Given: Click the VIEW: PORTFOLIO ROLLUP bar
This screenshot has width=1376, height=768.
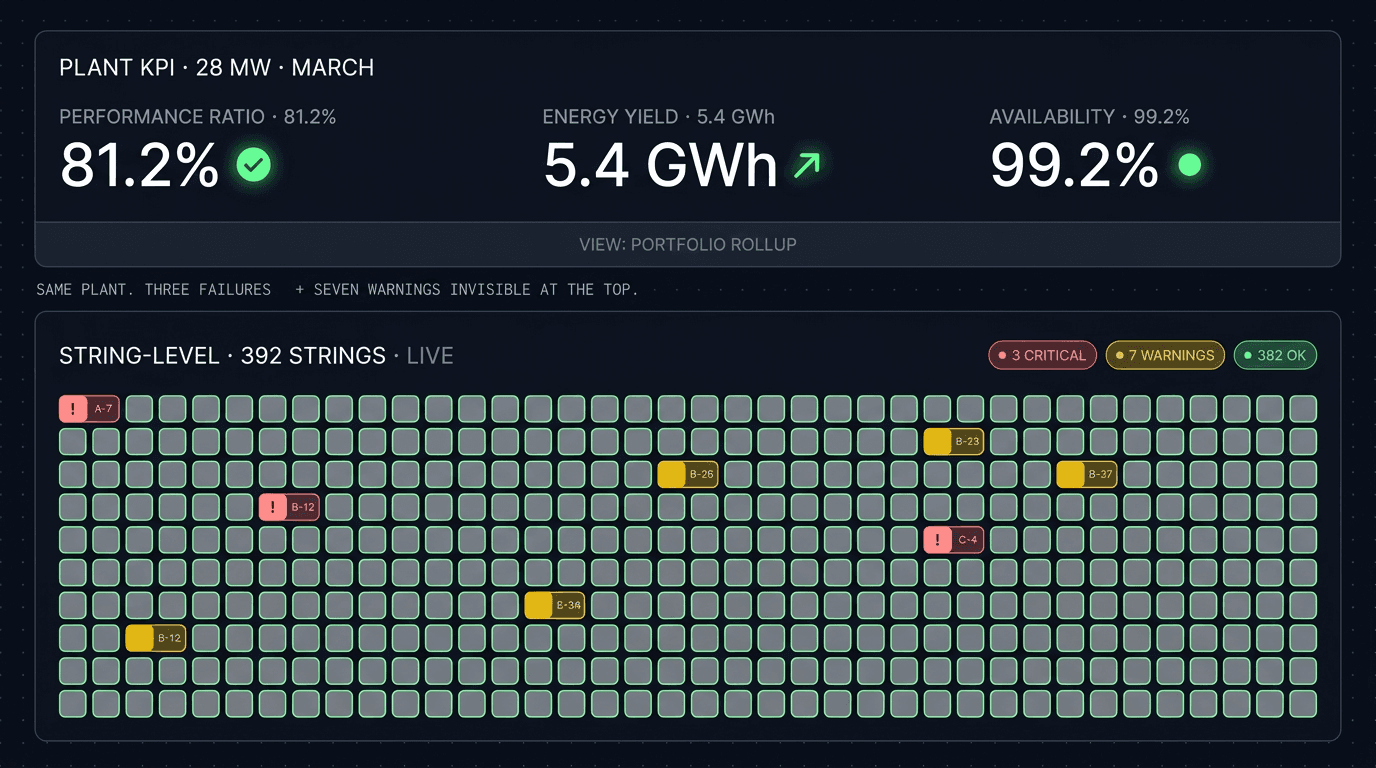Looking at the screenshot, I should (688, 244).
